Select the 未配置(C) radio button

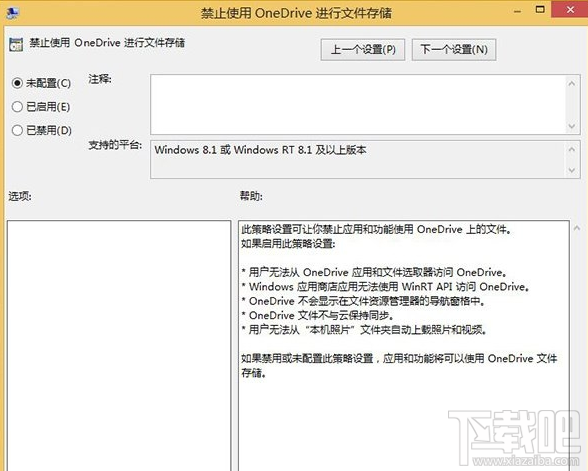17,83
